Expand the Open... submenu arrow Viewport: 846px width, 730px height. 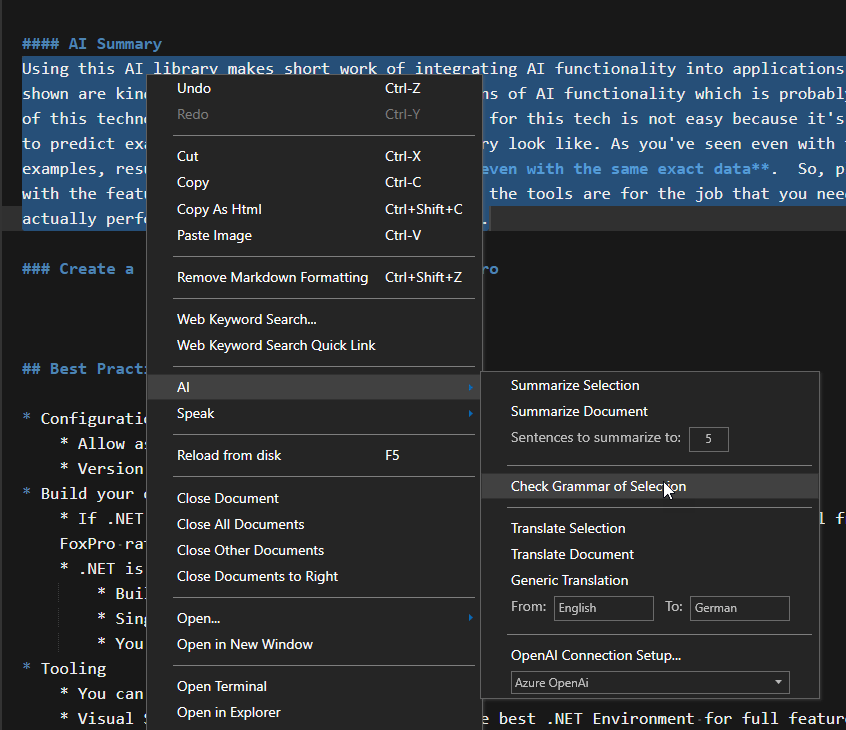pyautogui.click(x=470, y=618)
